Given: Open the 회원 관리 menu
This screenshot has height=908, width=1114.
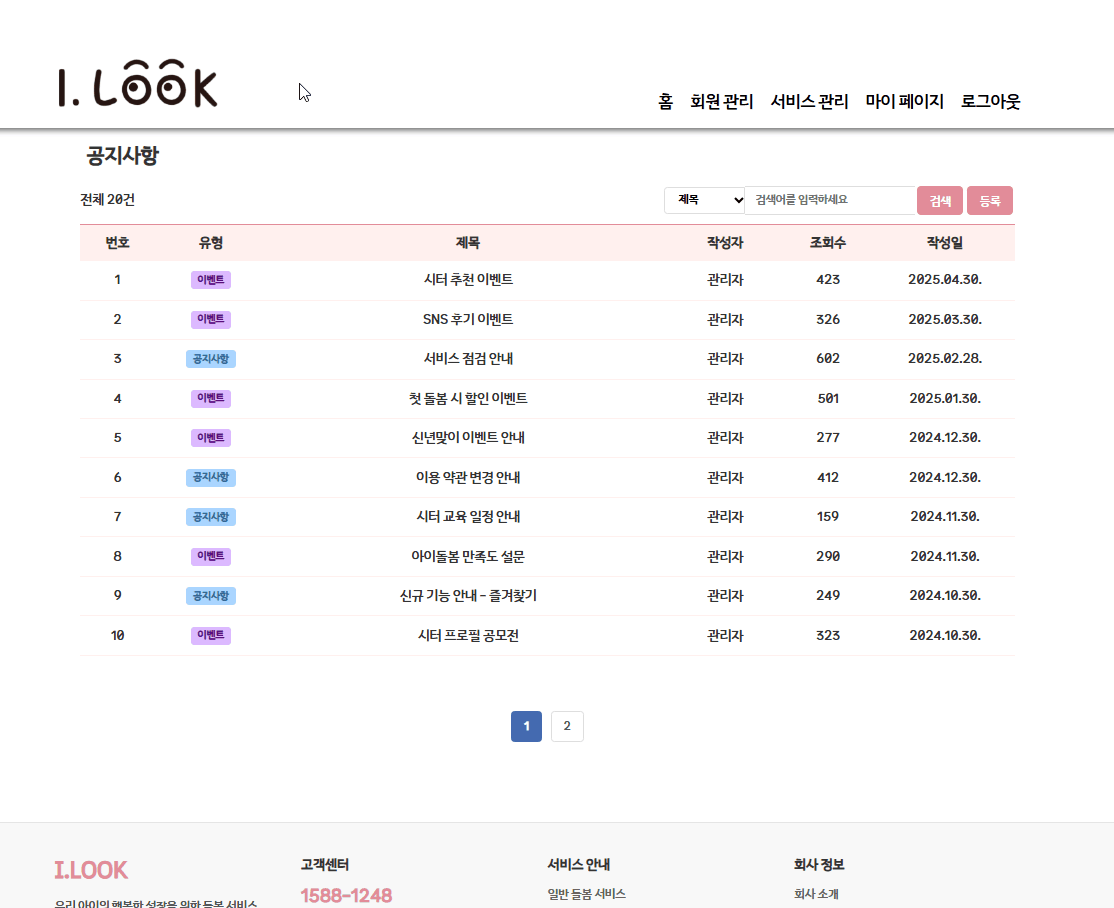Looking at the screenshot, I should [x=720, y=101].
